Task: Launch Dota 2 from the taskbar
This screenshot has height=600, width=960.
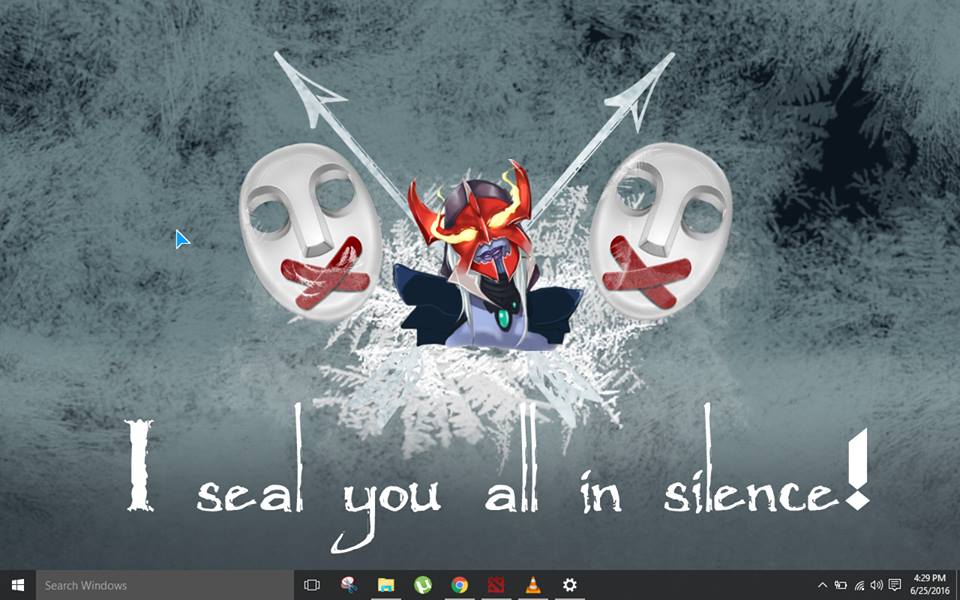Action: click(x=496, y=585)
